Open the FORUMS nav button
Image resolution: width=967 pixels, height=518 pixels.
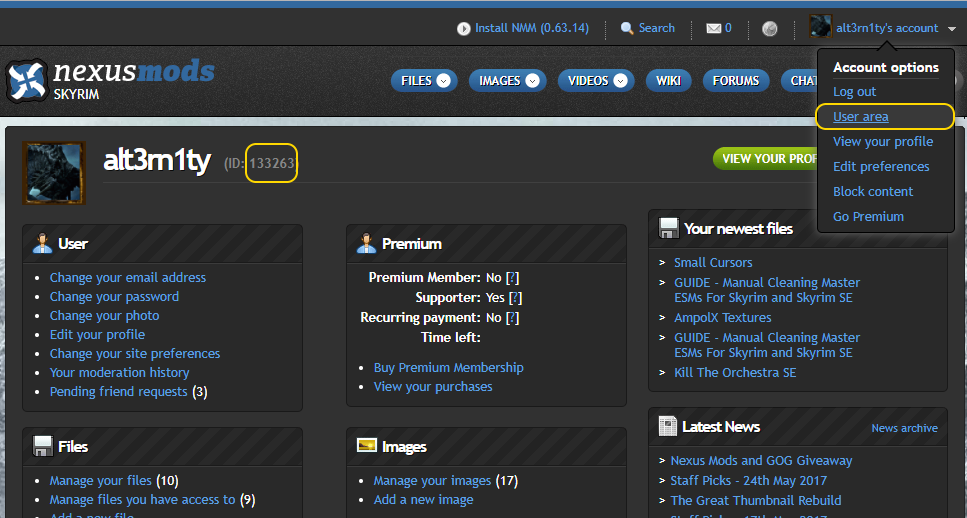tap(736, 81)
